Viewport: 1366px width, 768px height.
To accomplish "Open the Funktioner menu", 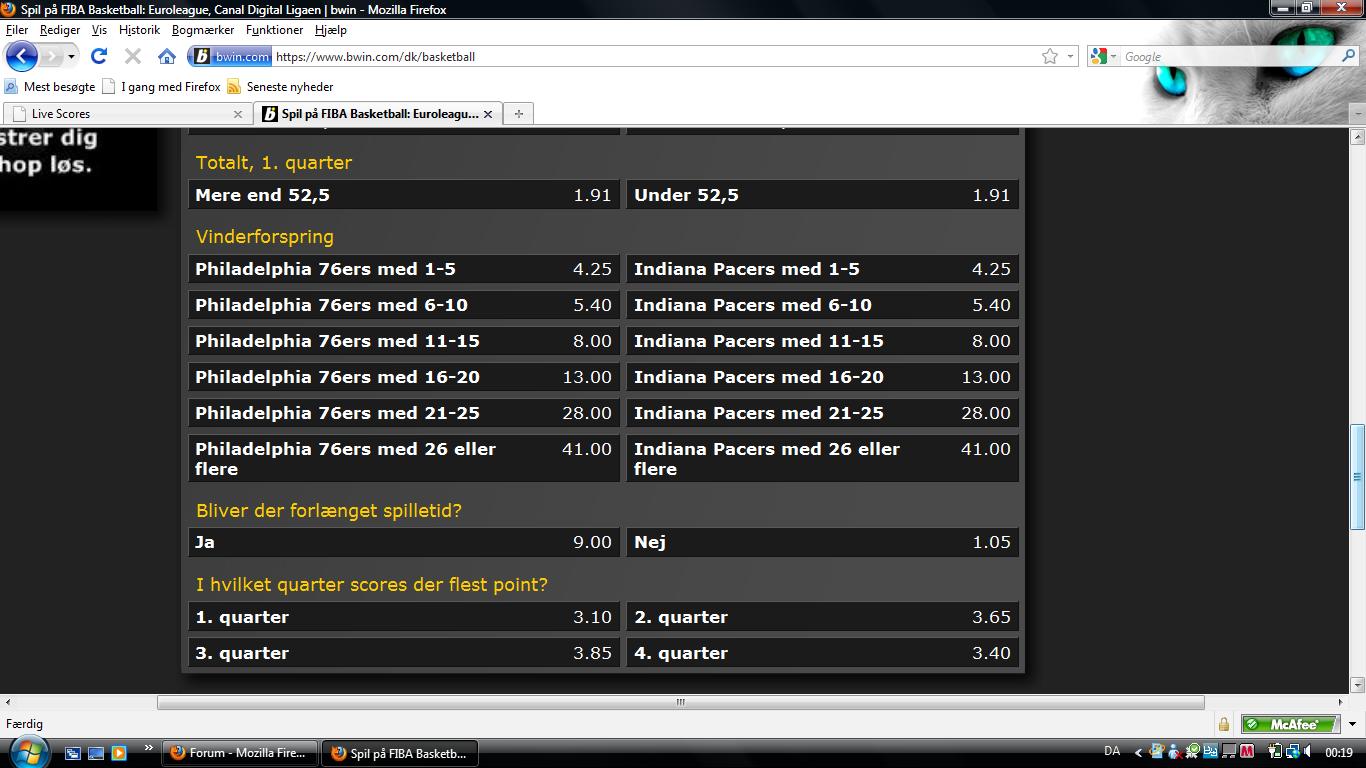I will pos(274,30).
